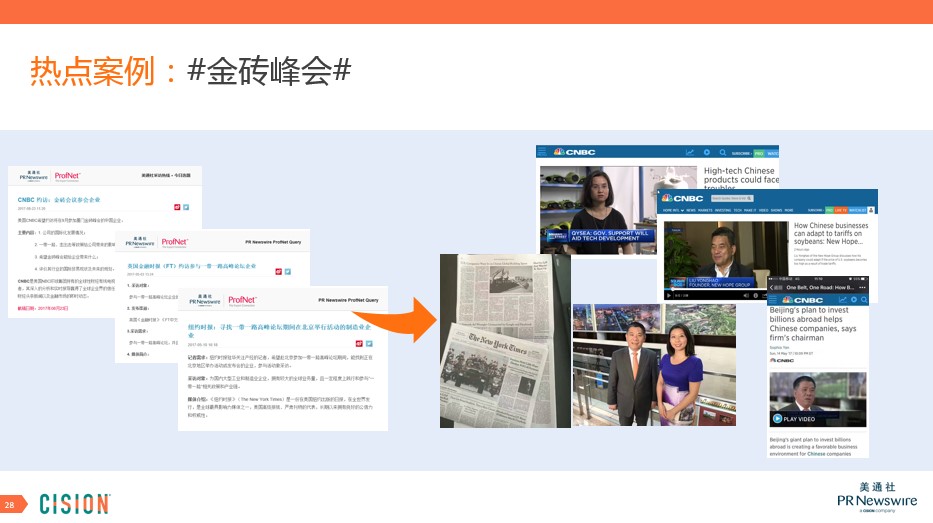This screenshot has width=933, height=523.
Task: Click play circle icon in mobile CNBC header
Action: click(854, 300)
